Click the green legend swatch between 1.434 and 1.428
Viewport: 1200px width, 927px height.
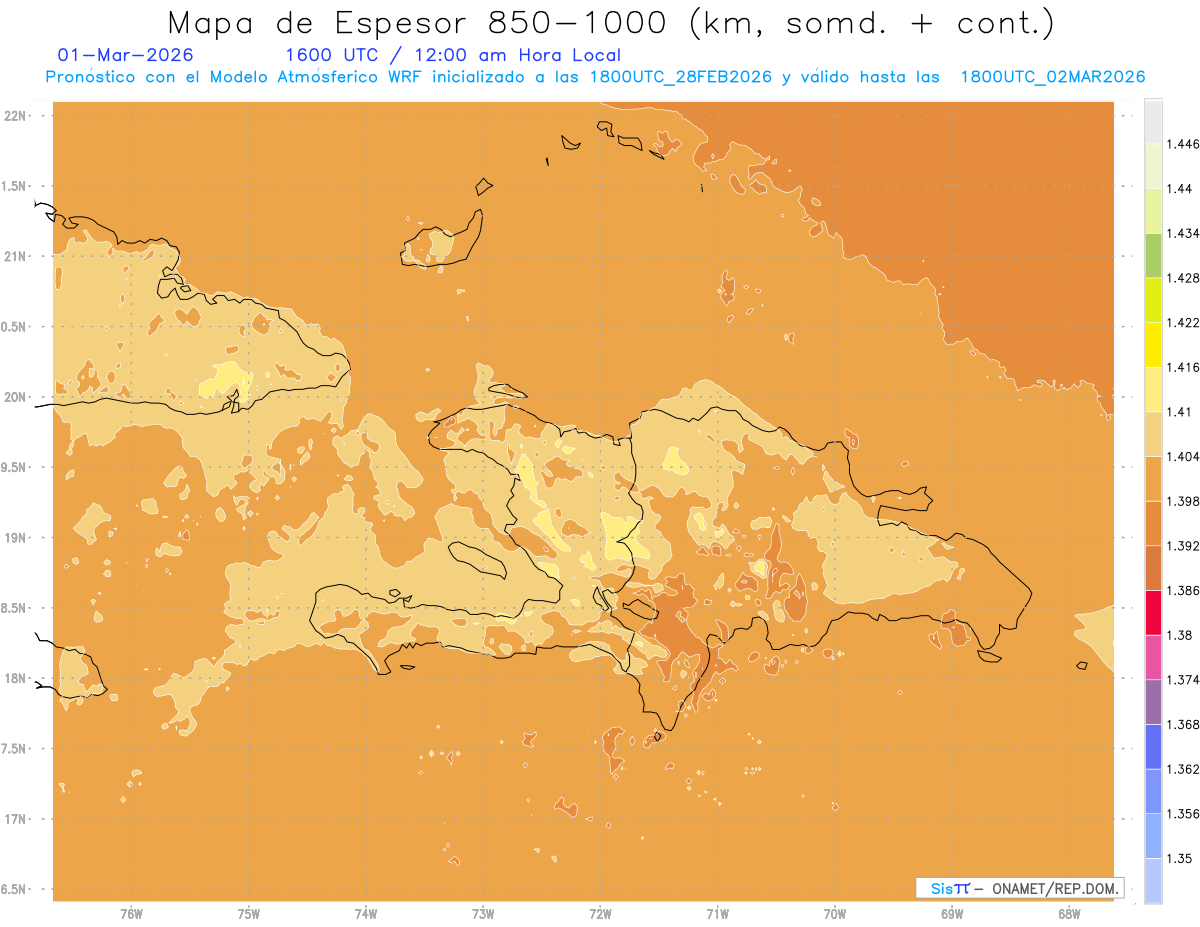[x=1153, y=255]
